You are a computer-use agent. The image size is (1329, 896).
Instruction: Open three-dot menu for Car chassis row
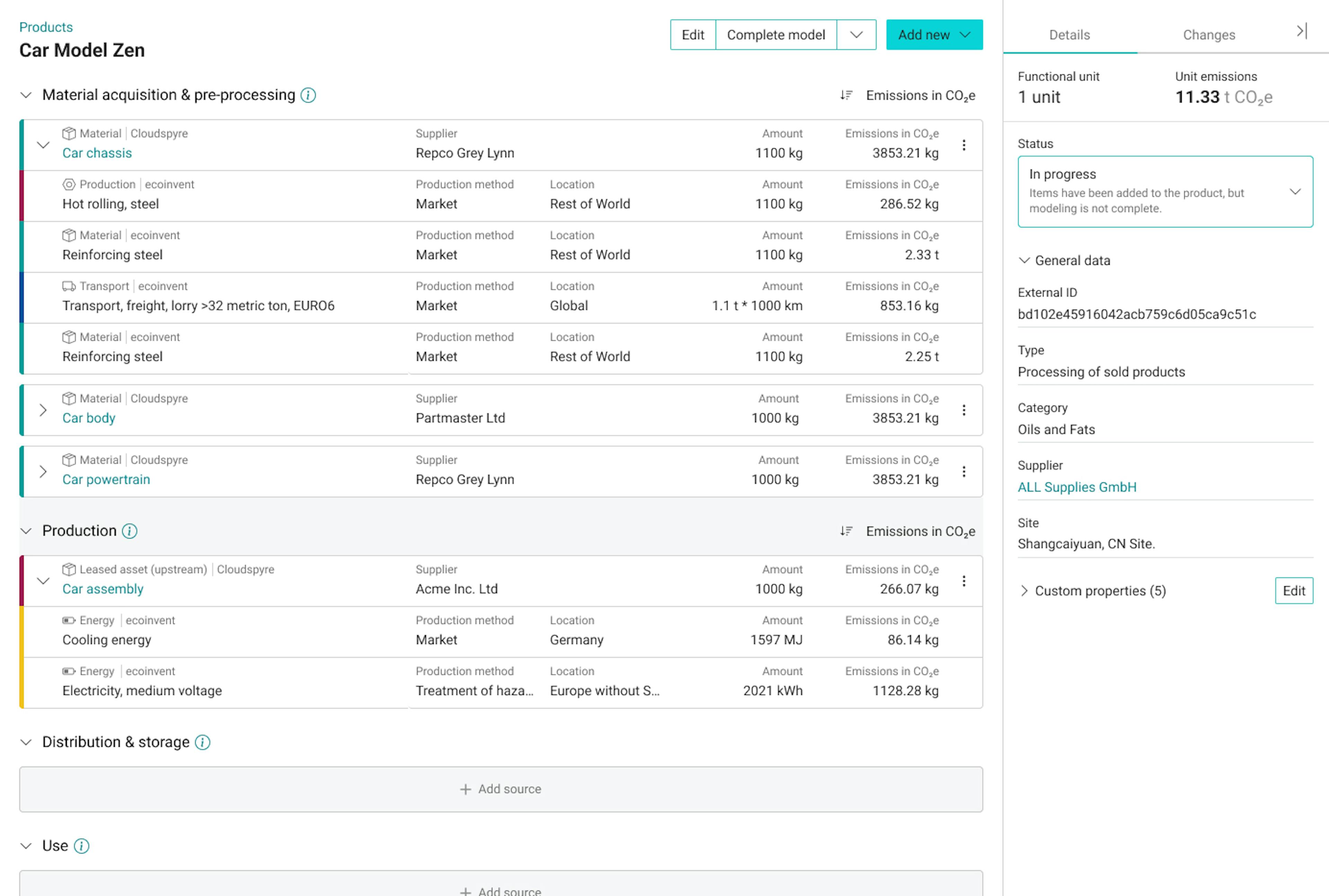tap(963, 145)
